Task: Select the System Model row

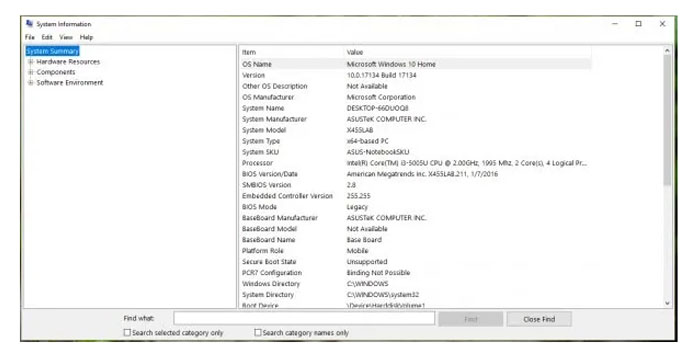Action: click(416, 130)
